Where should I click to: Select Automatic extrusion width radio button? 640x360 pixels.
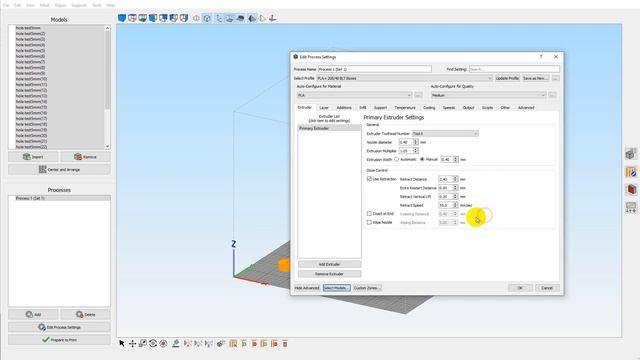396,159
